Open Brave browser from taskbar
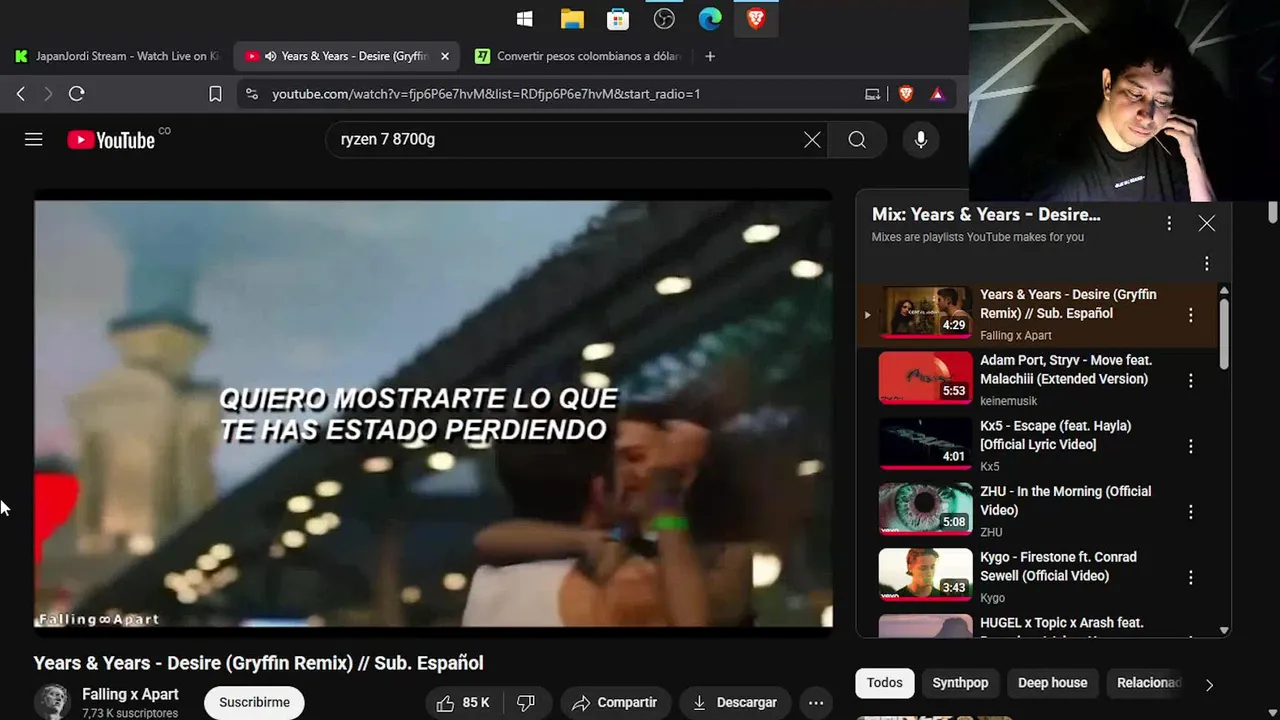1280x720 pixels. [756, 19]
